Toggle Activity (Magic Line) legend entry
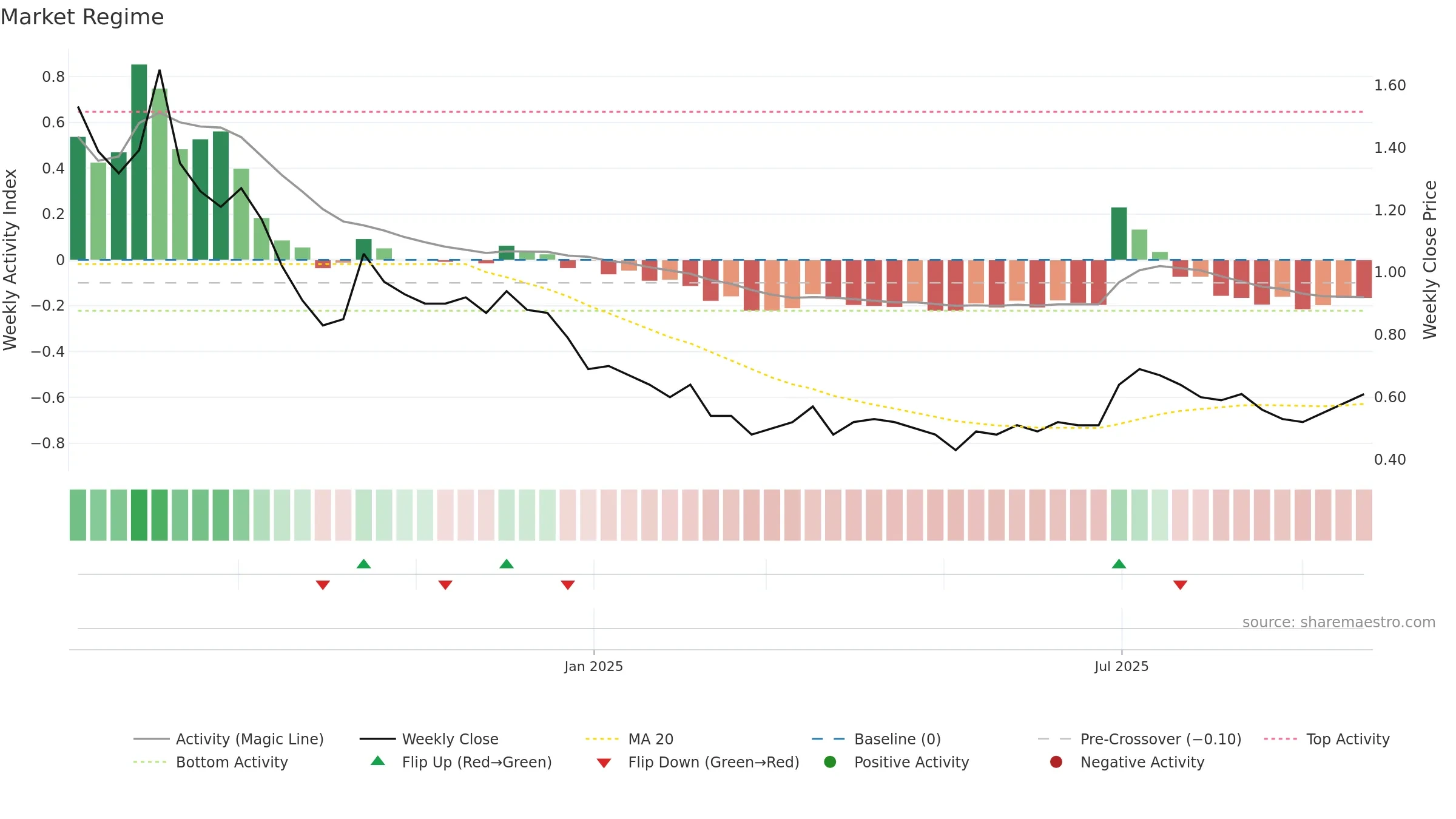 (229, 739)
